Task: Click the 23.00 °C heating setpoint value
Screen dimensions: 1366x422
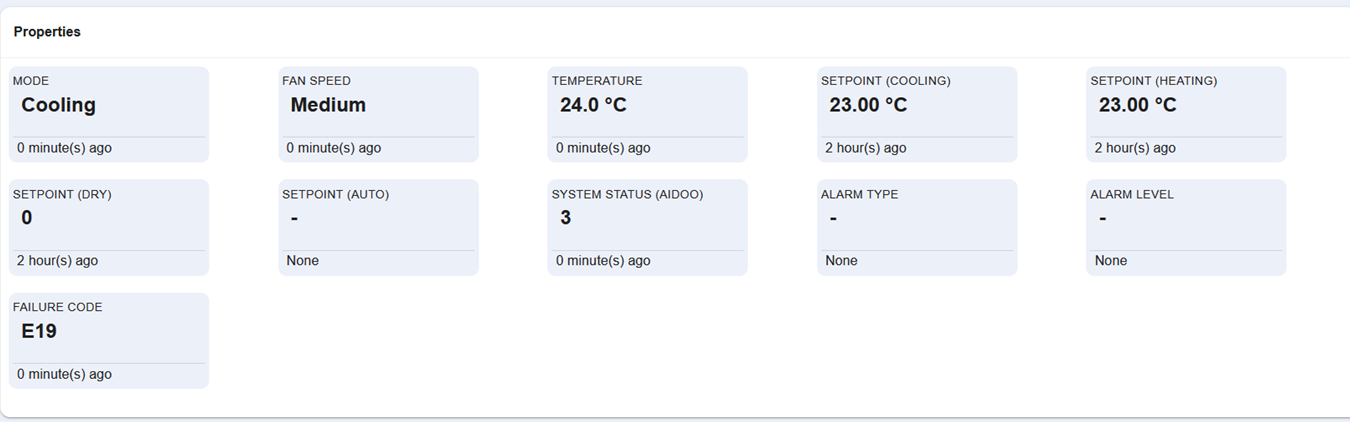Action: pos(1138,105)
